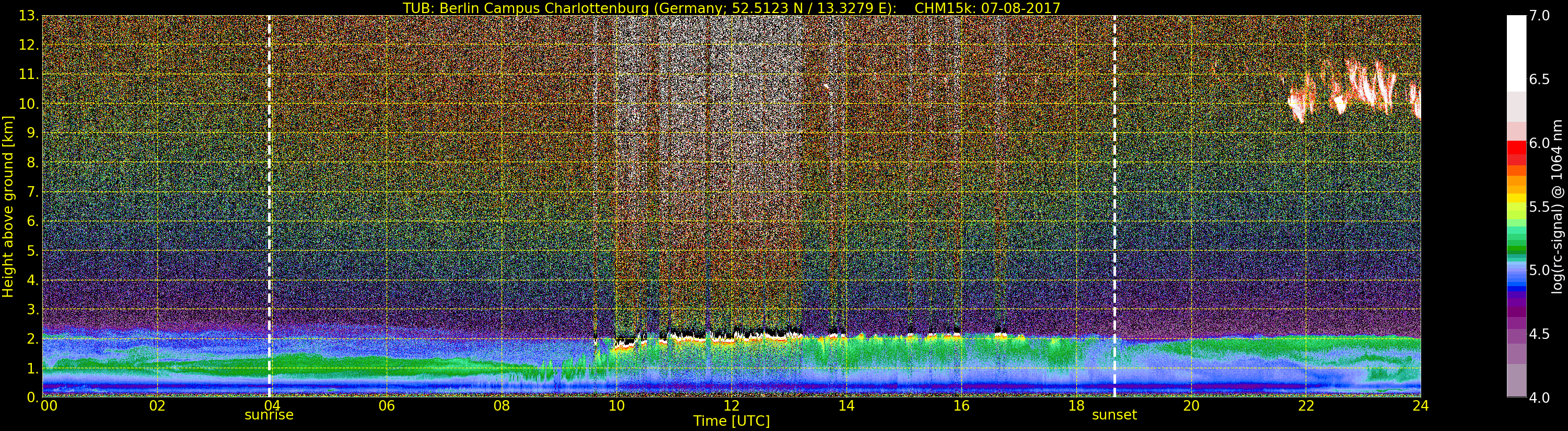This screenshot has height=431, width=1568.
Task: Click the '1.' tick on the height axis
Action: pyautogui.click(x=33, y=368)
